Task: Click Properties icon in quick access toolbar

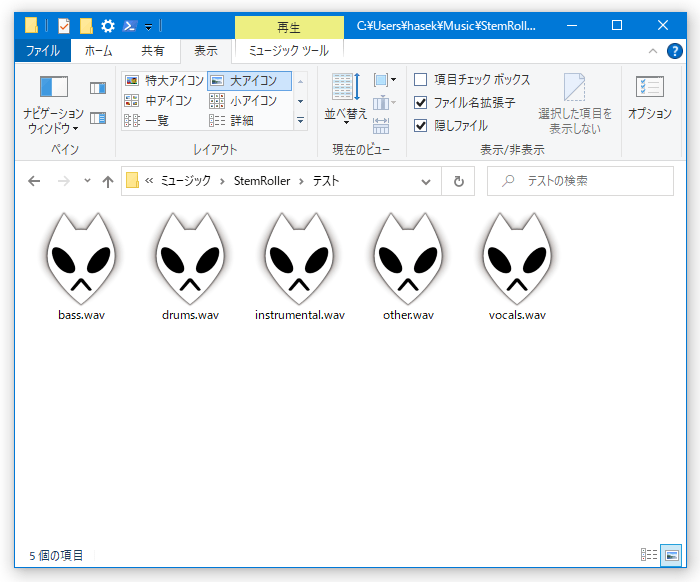Action: (64, 26)
